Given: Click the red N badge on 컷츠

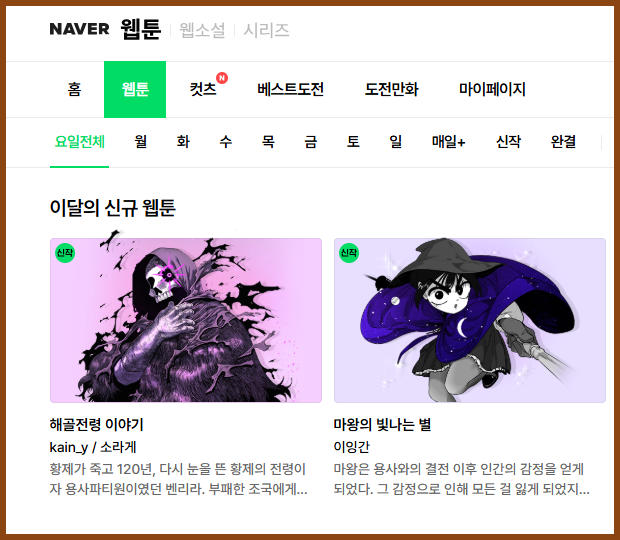Looking at the screenshot, I should [x=222, y=78].
